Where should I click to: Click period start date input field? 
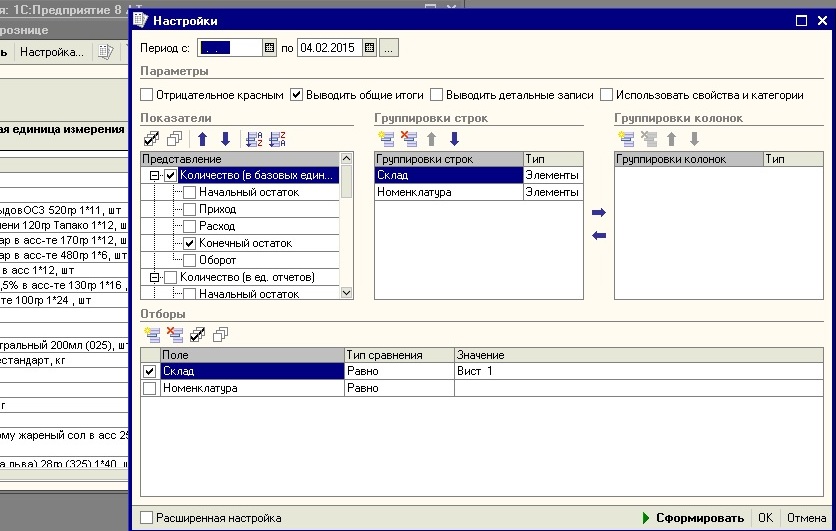[230, 48]
